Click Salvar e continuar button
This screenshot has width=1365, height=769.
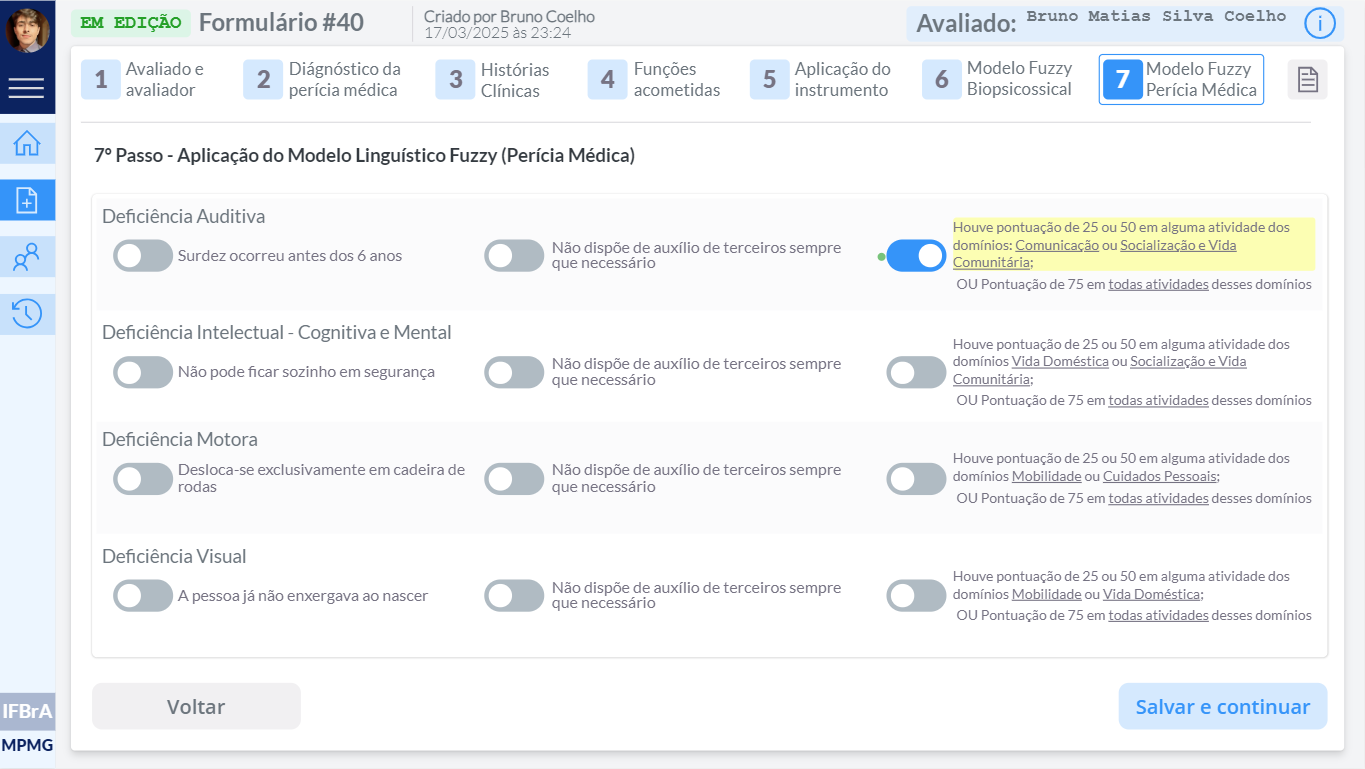tap(1222, 707)
